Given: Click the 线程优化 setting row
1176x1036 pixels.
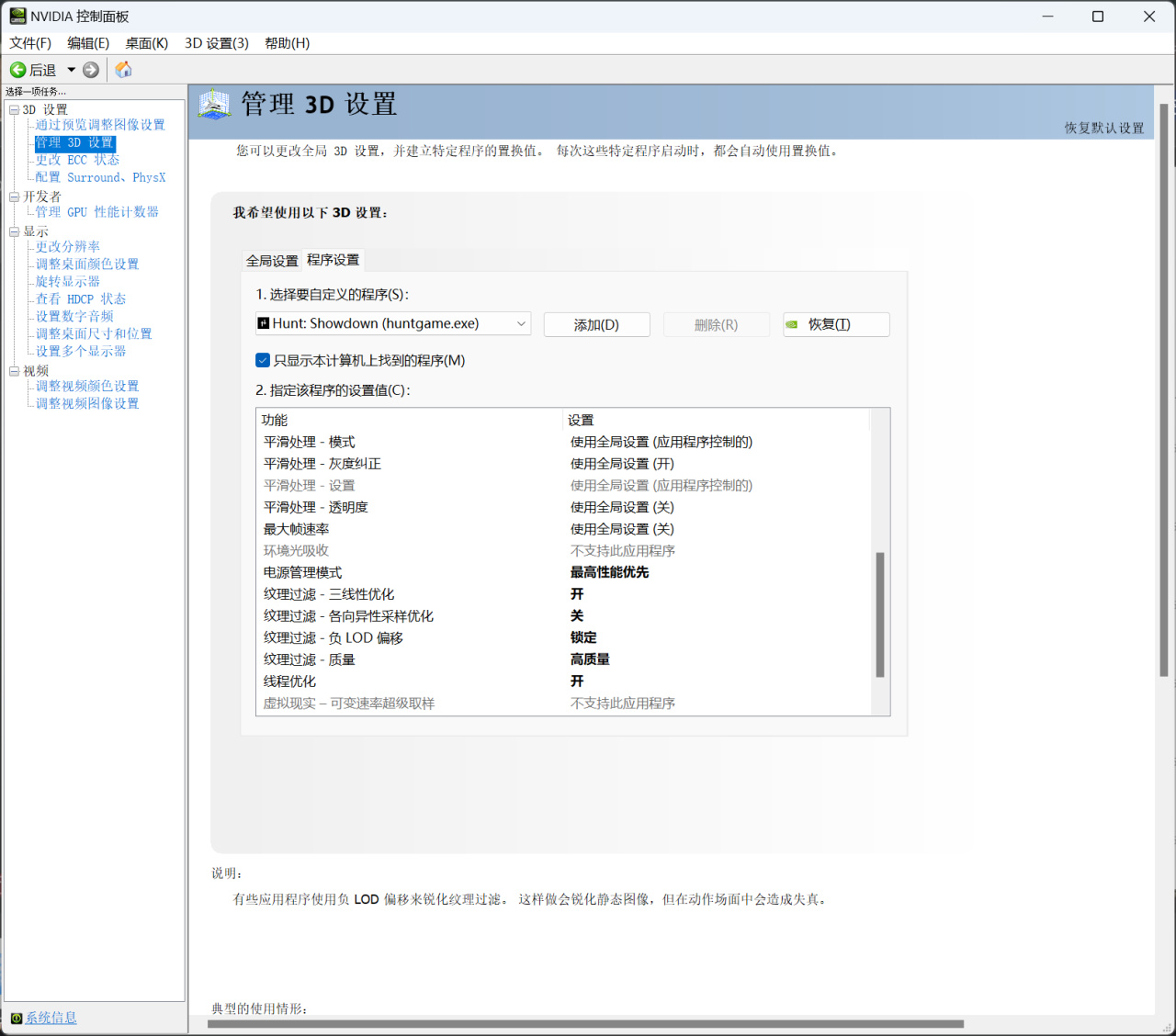Looking at the screenshot, I should tap(563, 681).
